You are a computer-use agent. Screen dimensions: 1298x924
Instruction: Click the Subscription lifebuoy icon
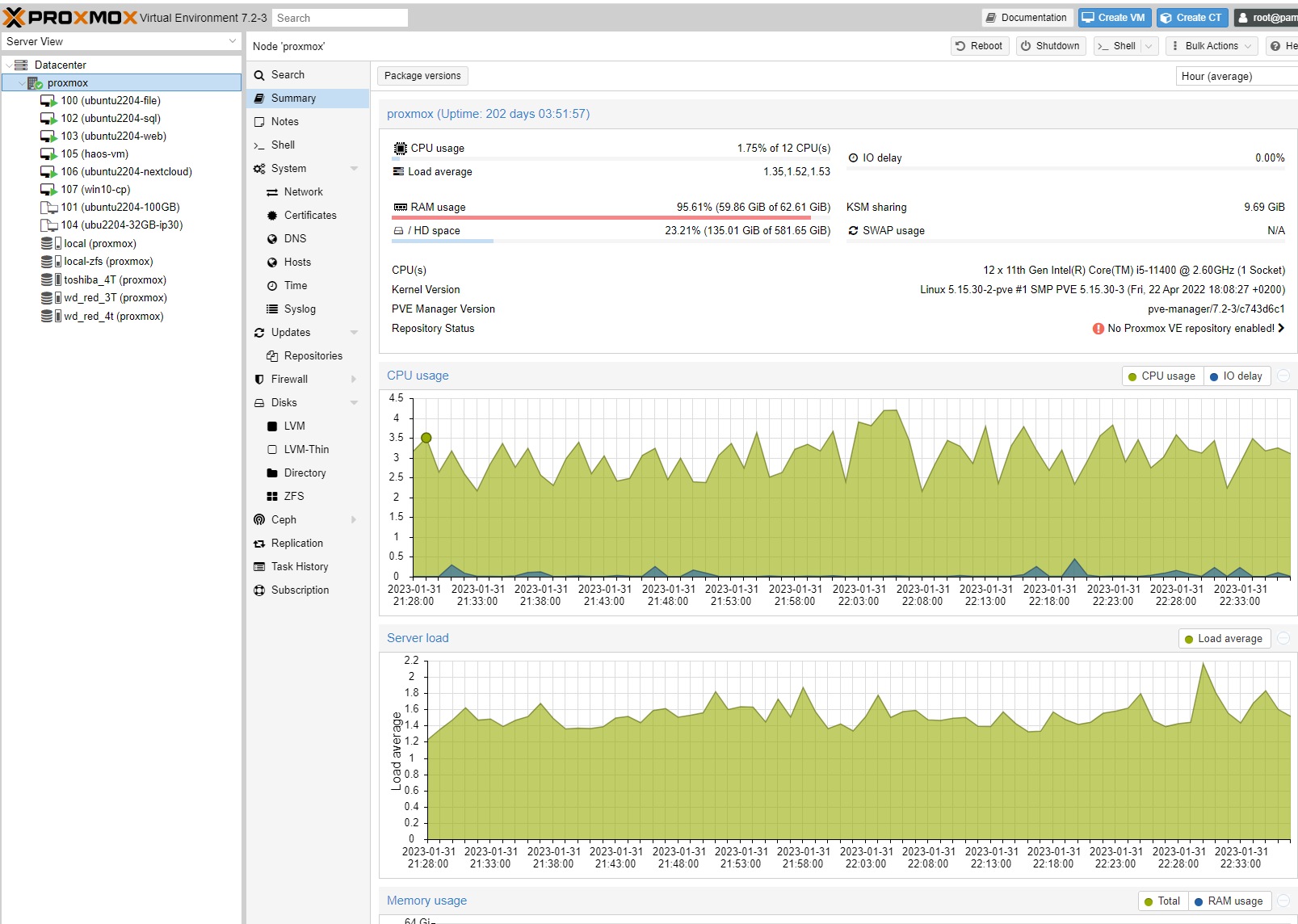pos(259,590)
